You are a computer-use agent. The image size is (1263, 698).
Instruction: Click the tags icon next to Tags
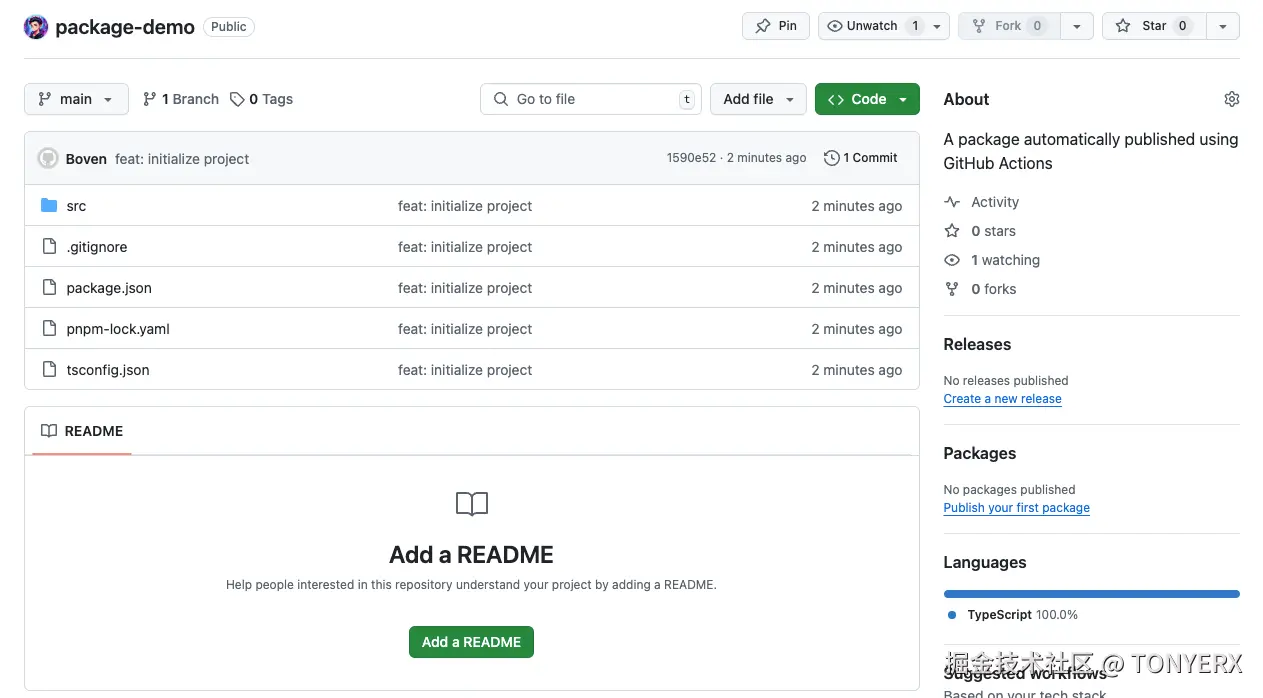(237, 99)
